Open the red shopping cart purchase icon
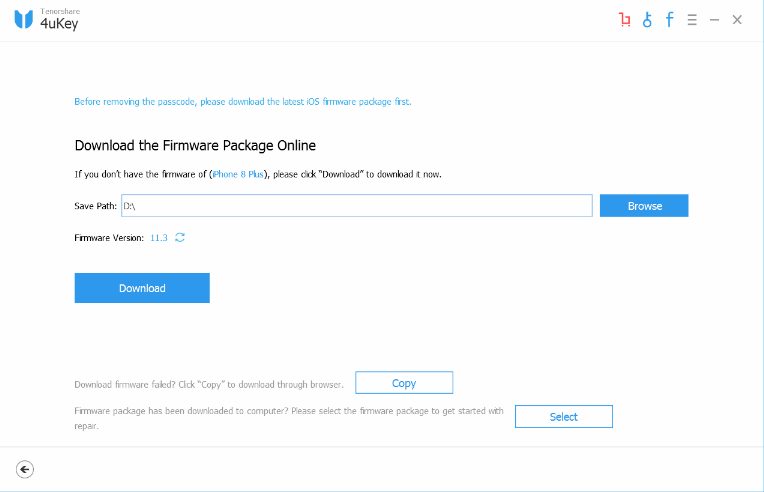The height and width of the screenshot is (492, 764). (625, 19)
